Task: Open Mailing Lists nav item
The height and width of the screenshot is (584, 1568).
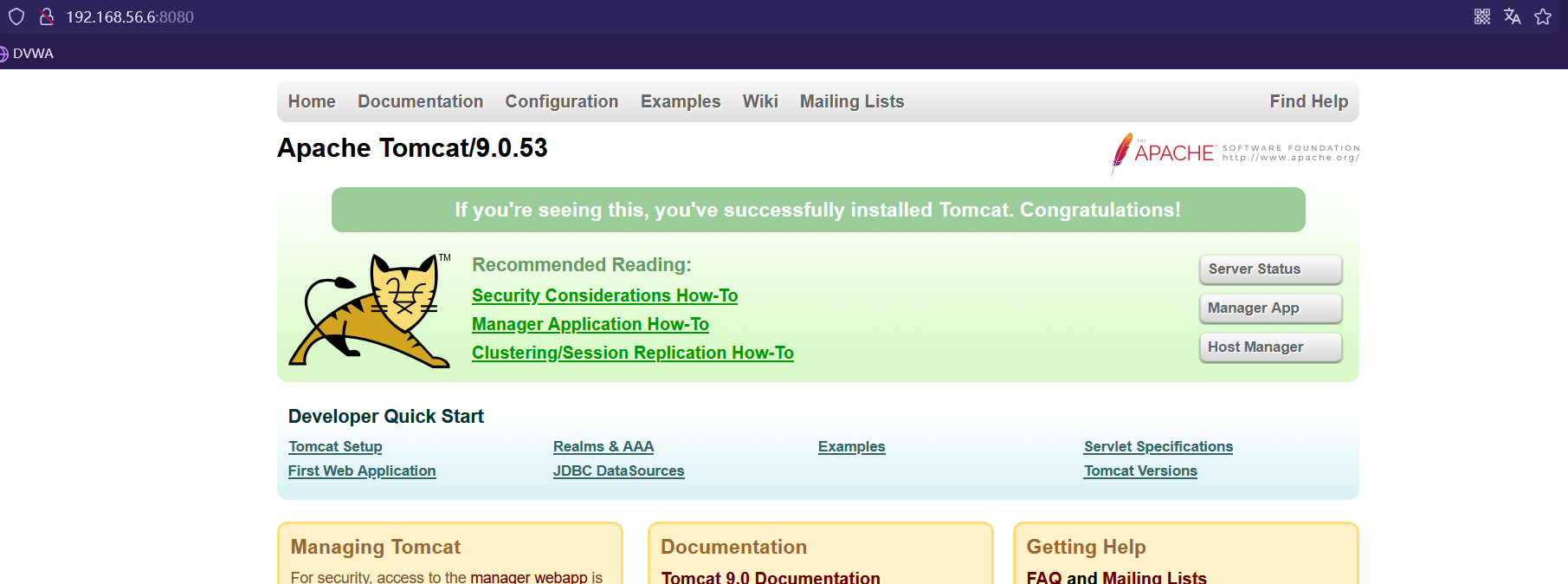Action: pos(851,101)
